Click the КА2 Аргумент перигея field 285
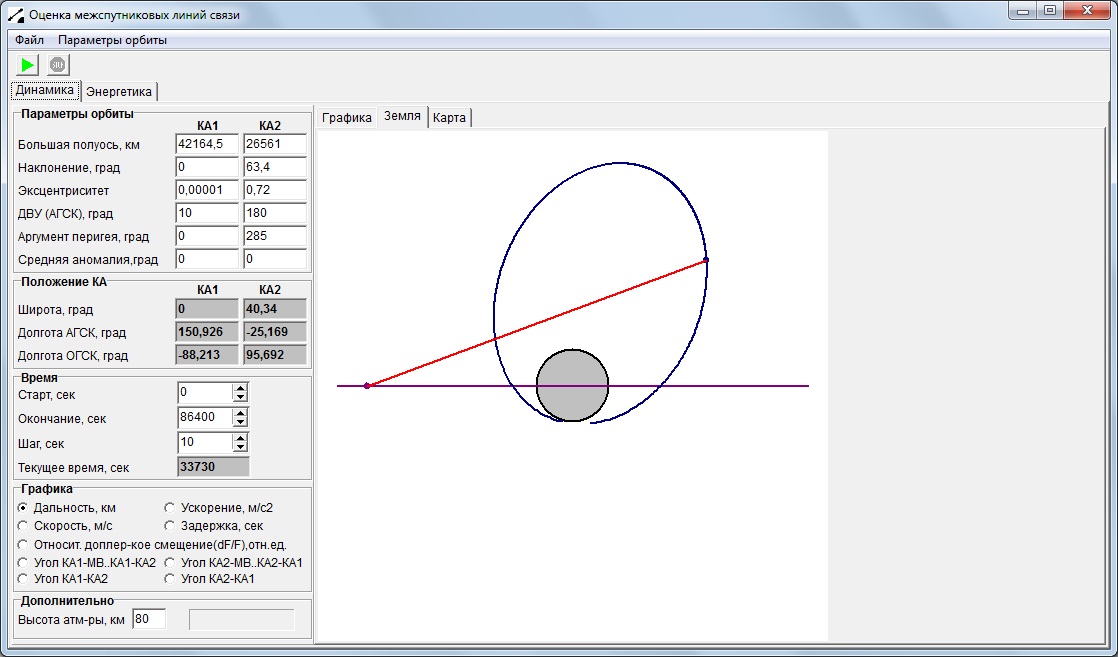Viewport: 1118px width, 657px height. 275,235
